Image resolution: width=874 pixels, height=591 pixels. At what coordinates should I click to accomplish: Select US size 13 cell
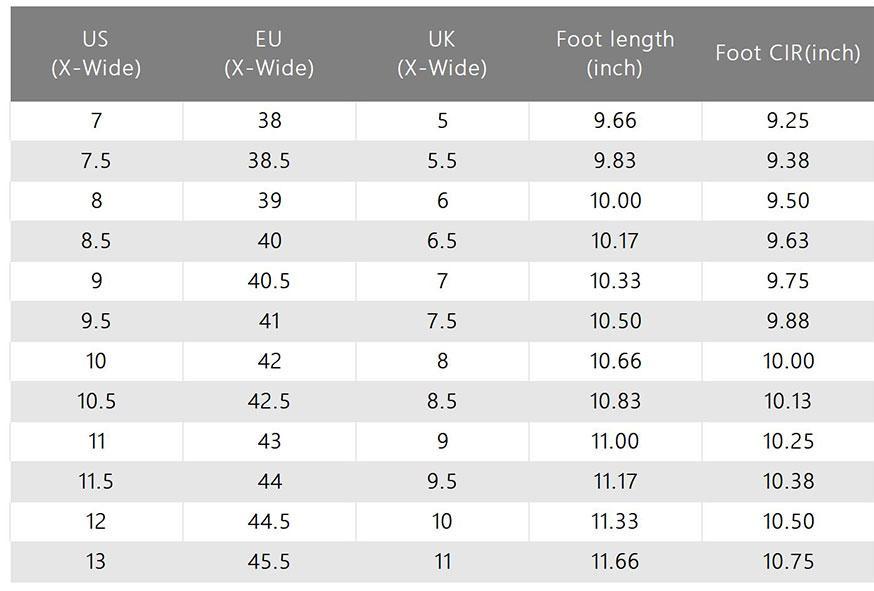pyautogui.click(x=96, y=561)
